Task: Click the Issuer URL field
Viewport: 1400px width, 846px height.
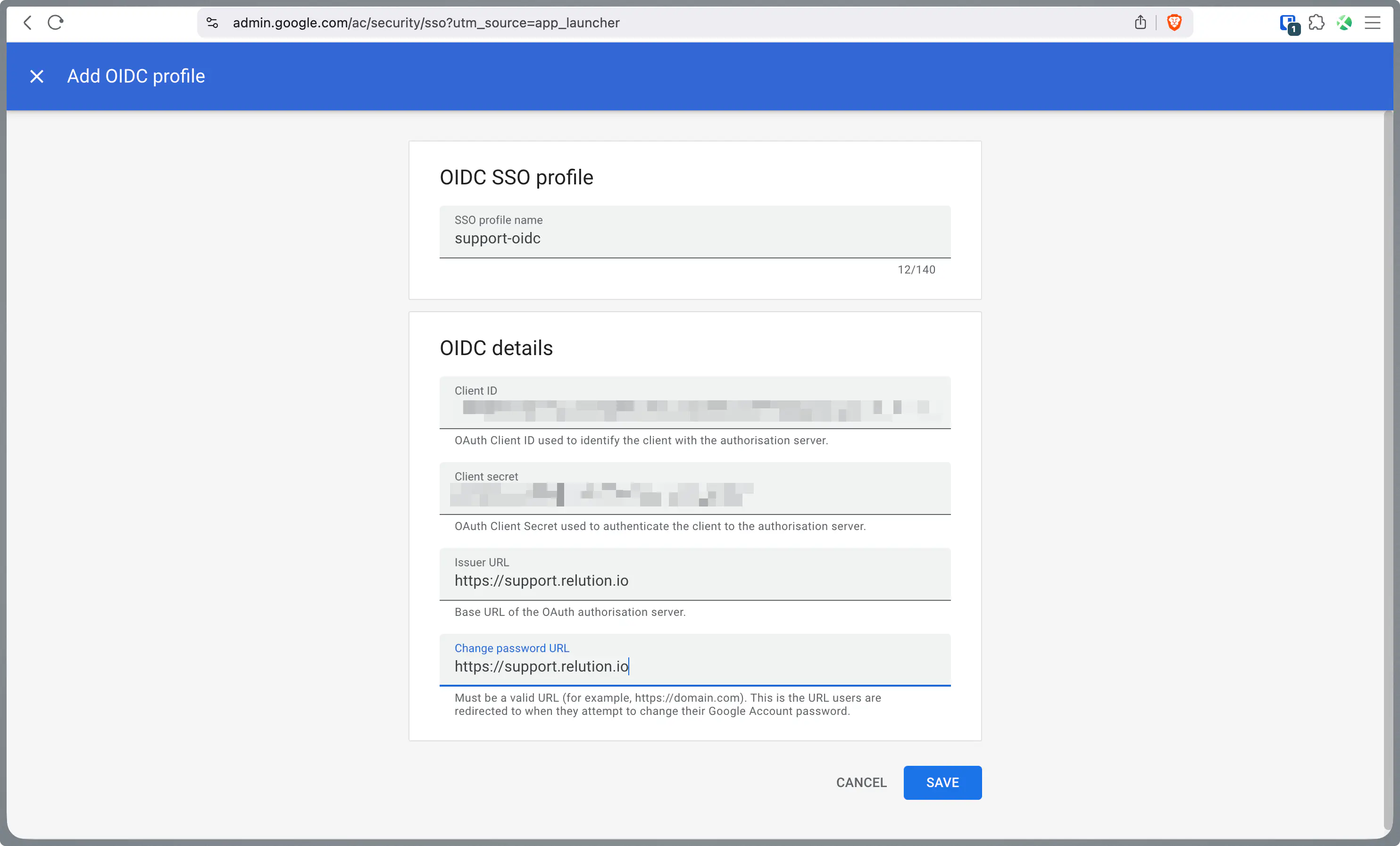Action: coord(694,580)
